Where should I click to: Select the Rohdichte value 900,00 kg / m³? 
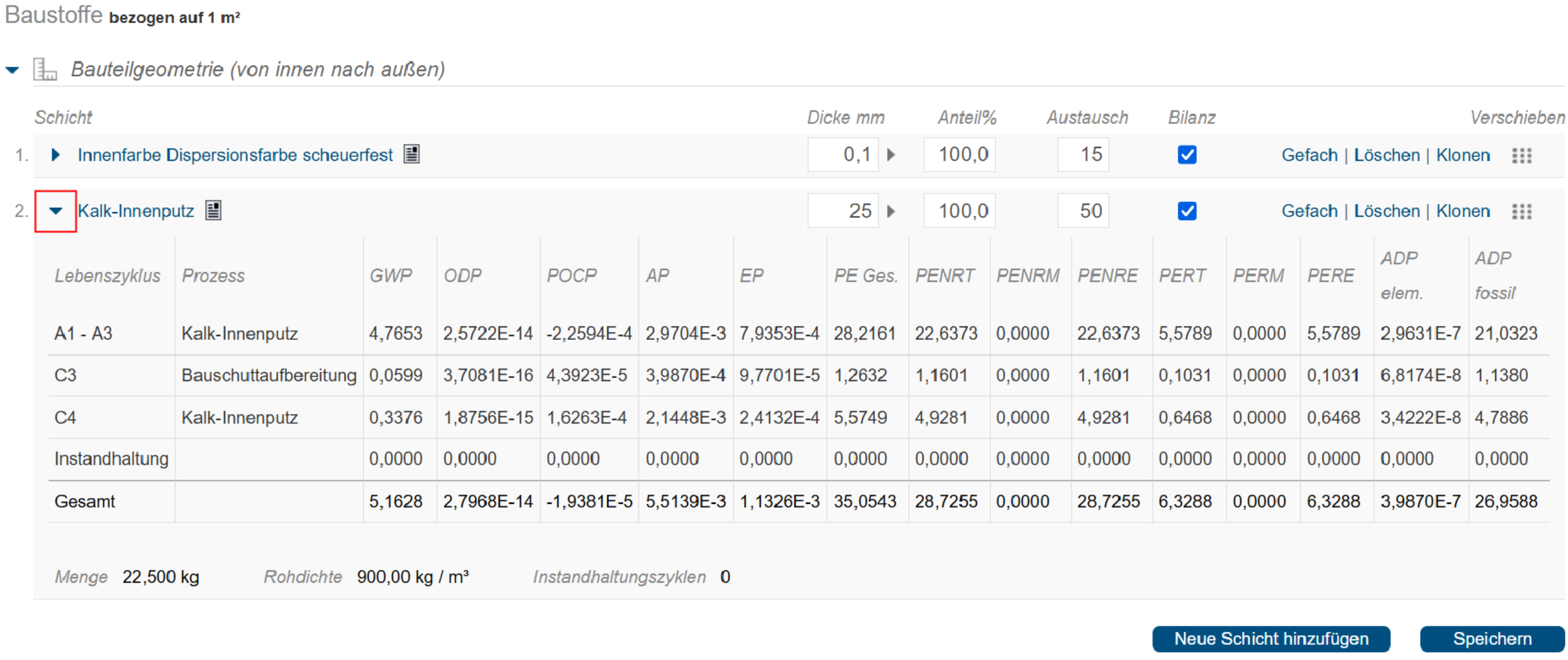click(413, 576)
